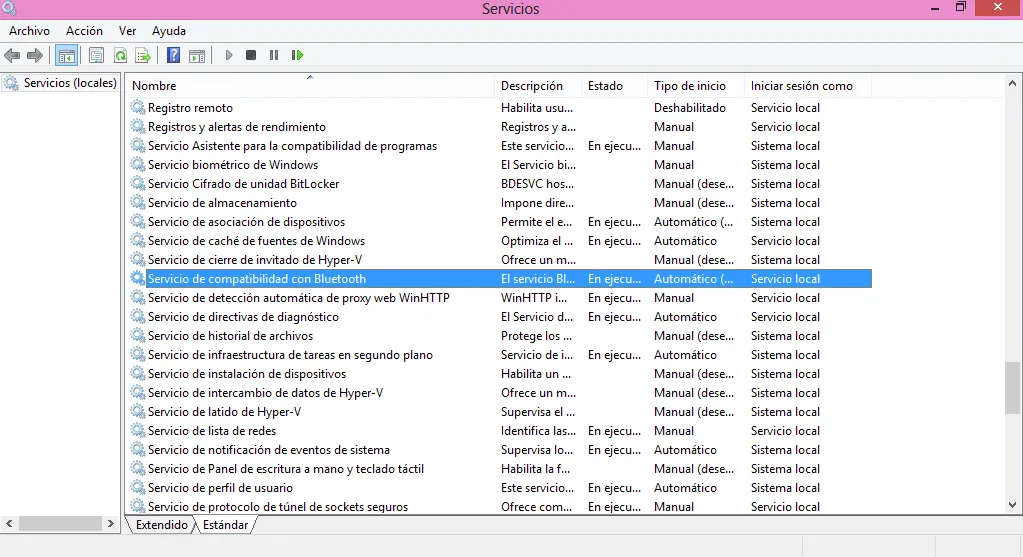Image resolution: width=1023 pixels, height=557 pixels.
Task: Select Servicio de detección automática de proxy web WinHTTP
Action: (x=299, y=297)
